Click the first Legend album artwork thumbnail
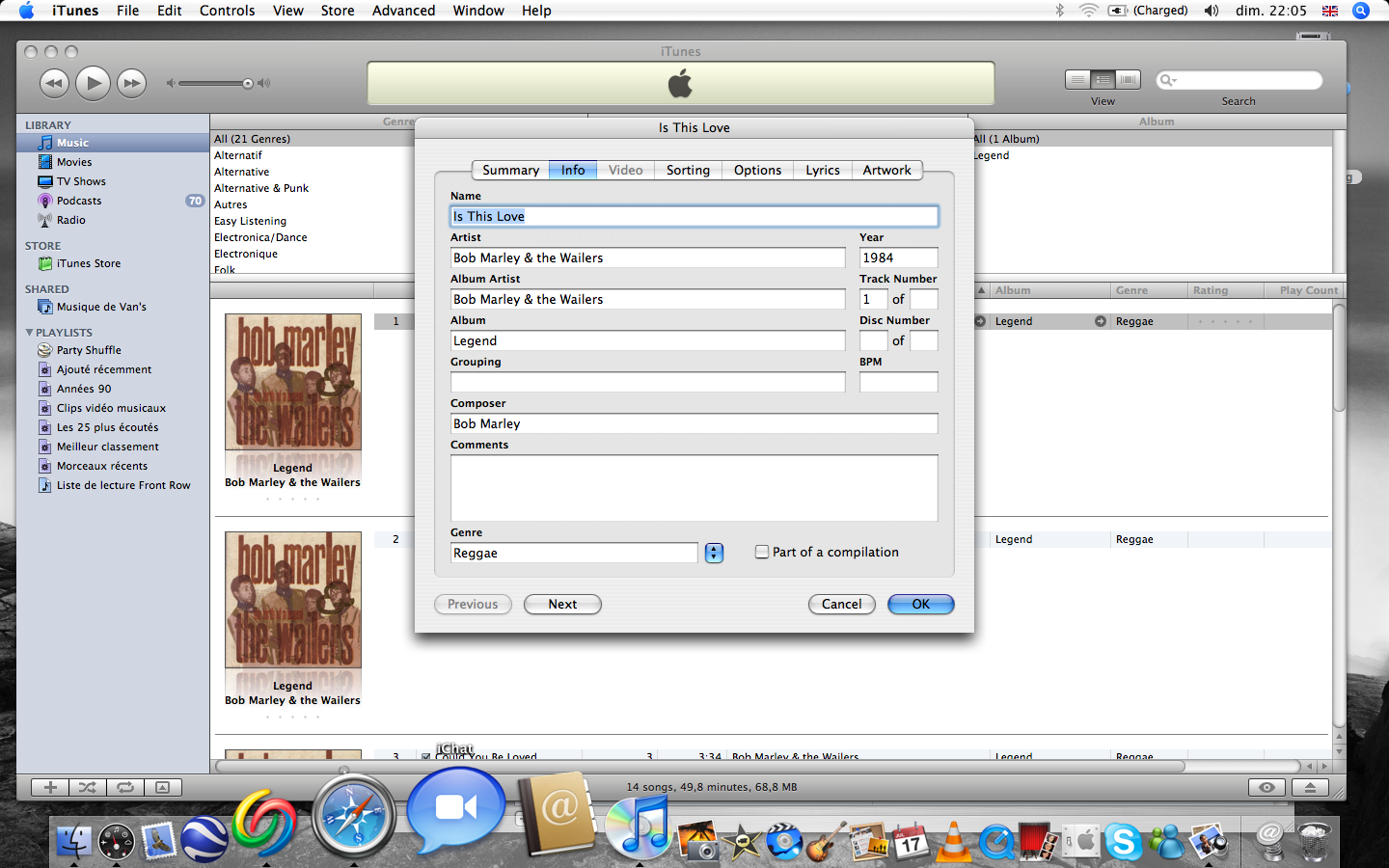This screenshot has width=1389, height=868. 293,381
